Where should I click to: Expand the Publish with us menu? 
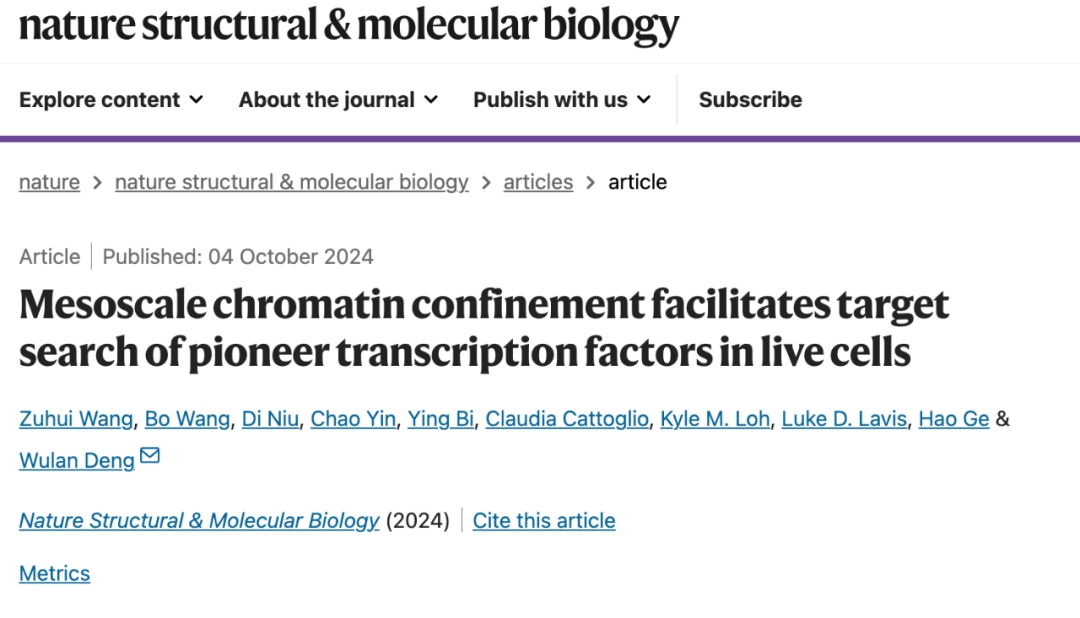(x=562, y=100)
